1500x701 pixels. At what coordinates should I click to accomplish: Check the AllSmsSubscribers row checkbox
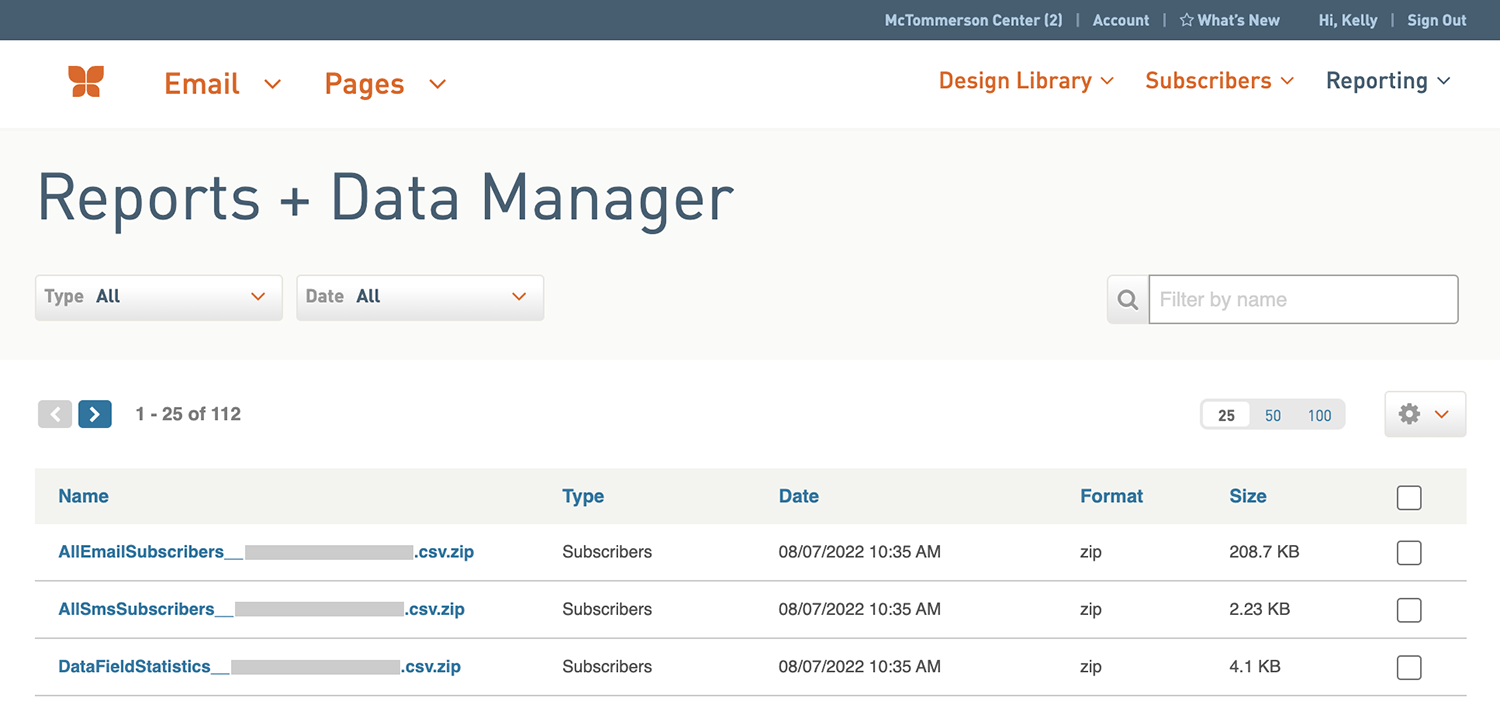point(1409,610)
